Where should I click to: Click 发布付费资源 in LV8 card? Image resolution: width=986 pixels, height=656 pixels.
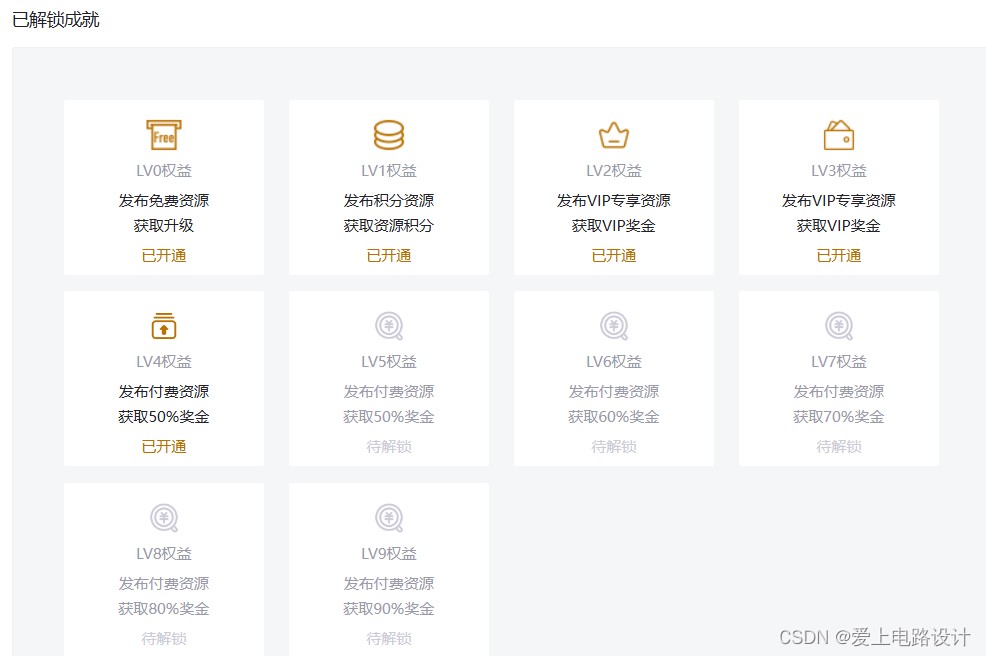[163, 584]
